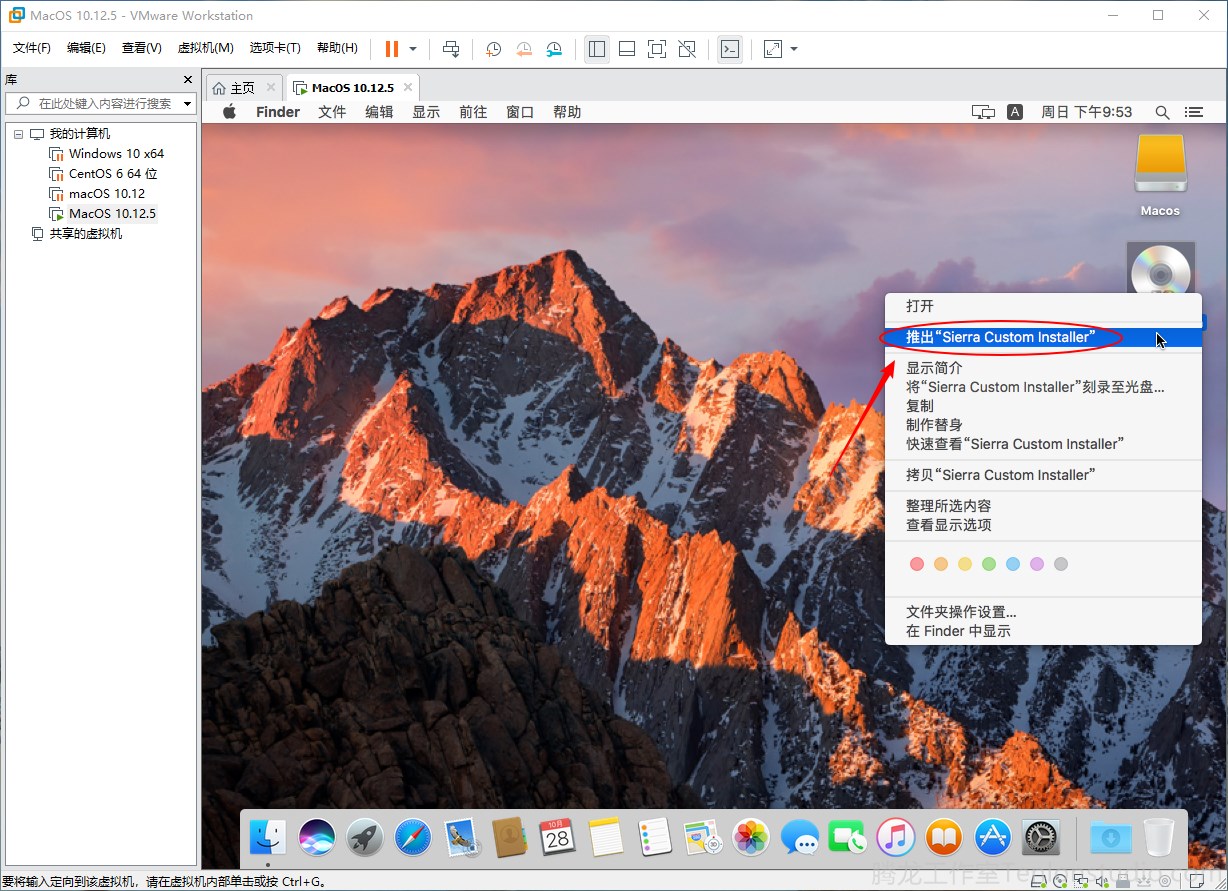Screen dimensions: 1228x891
Task: Click the Spotlight search icon
Action: (x=1162, y=112)
